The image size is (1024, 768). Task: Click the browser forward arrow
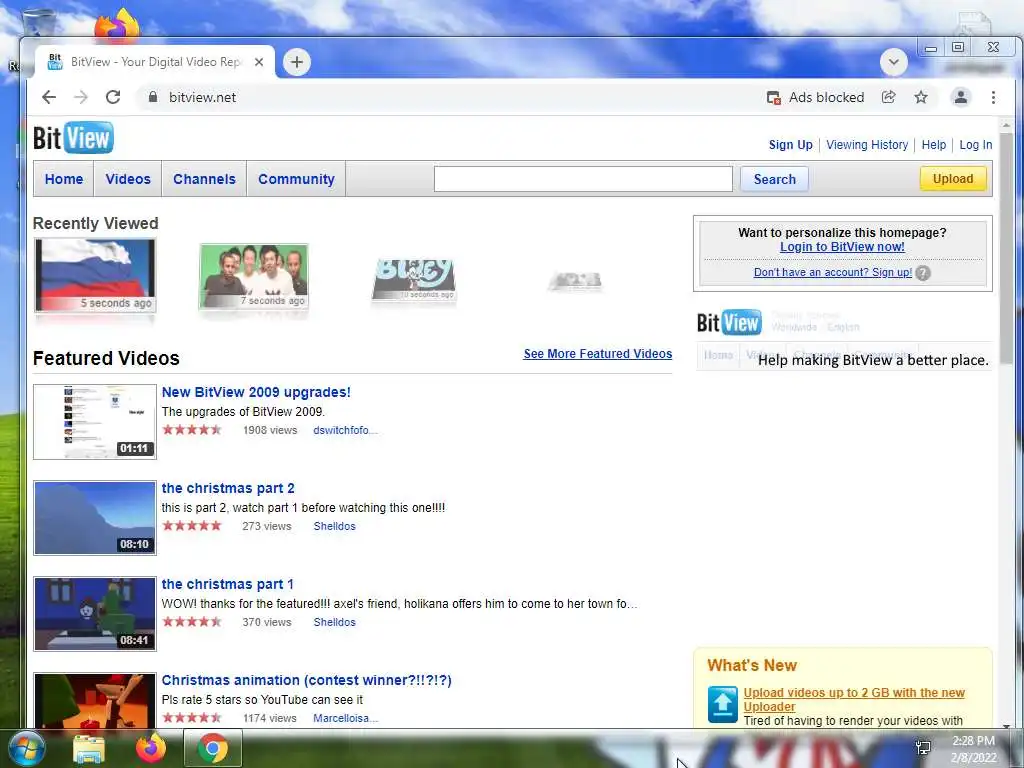(x=80, y=97)
